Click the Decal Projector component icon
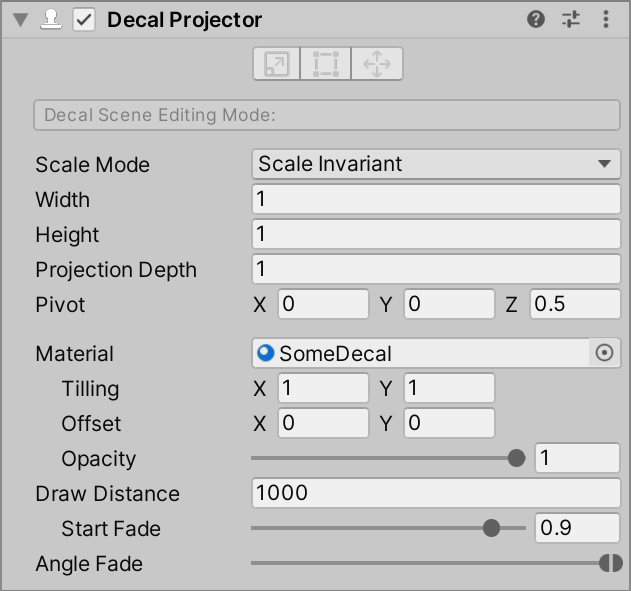Screen dimensions: 631x591 [x=51, y=20]
